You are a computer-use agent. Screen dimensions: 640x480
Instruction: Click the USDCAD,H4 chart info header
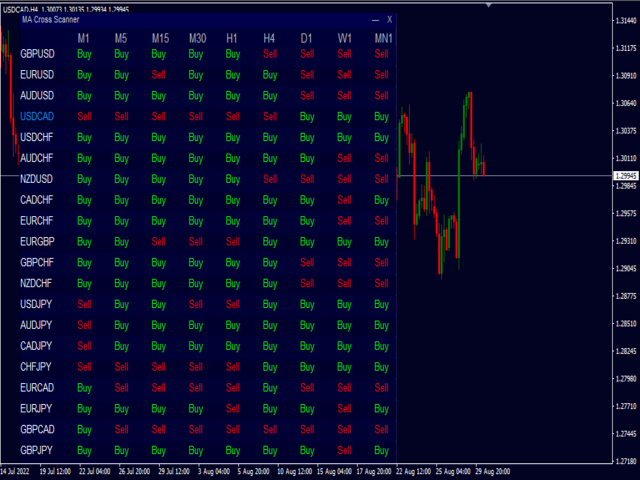pyautogui.click(x=66, y=9)
